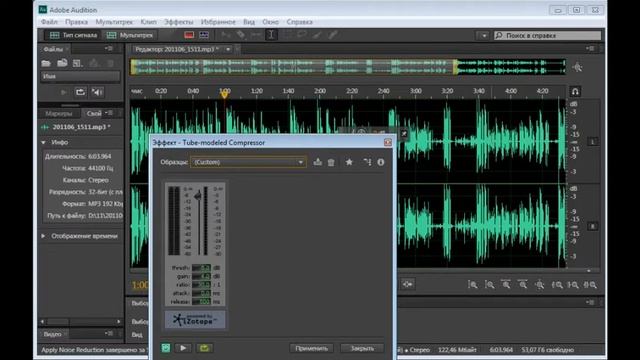Click the Import File icon in Files panel
640x360 pixels.
tap(62, 63)
